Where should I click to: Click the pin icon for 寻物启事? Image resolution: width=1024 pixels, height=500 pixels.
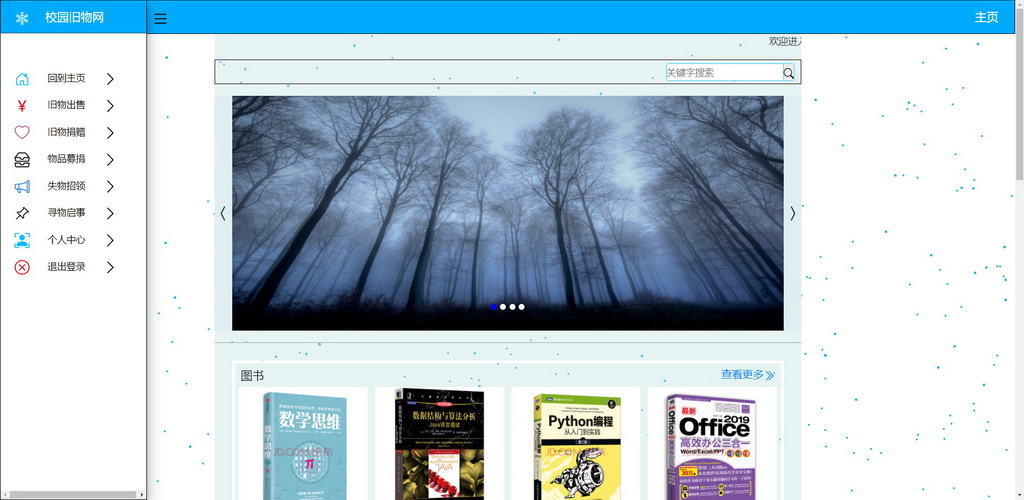click(x=22, y=213)
